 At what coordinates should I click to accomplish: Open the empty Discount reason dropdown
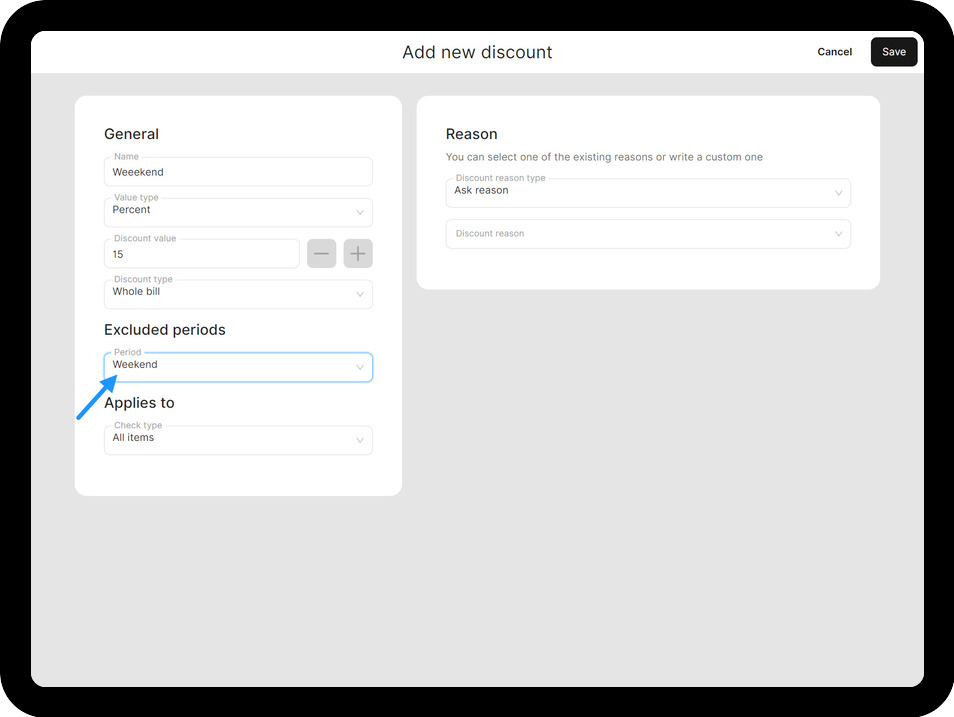coord(640,234)
